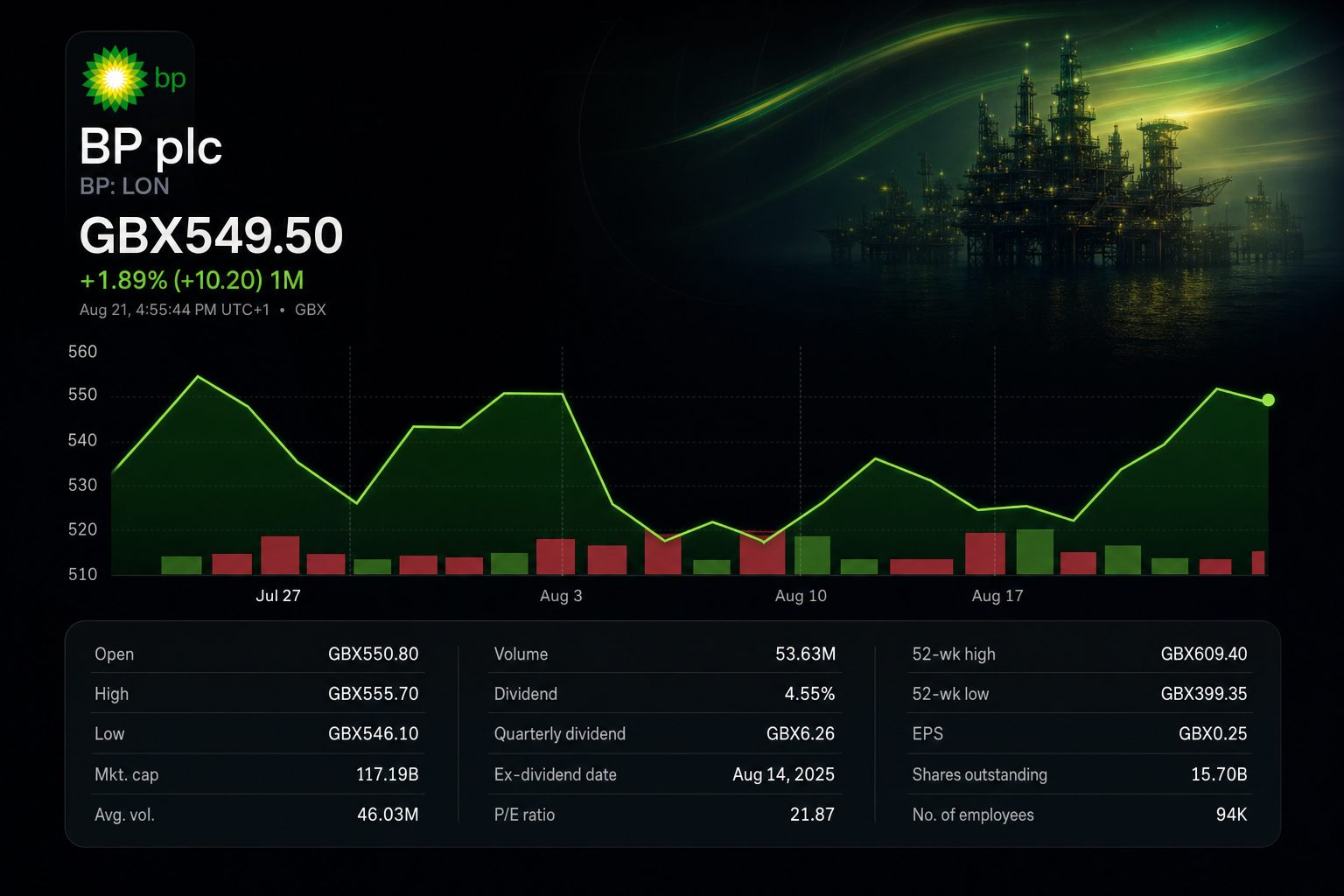Click the Open row label
This screenshot has width=1344, height=896.
tap(114, 654)
